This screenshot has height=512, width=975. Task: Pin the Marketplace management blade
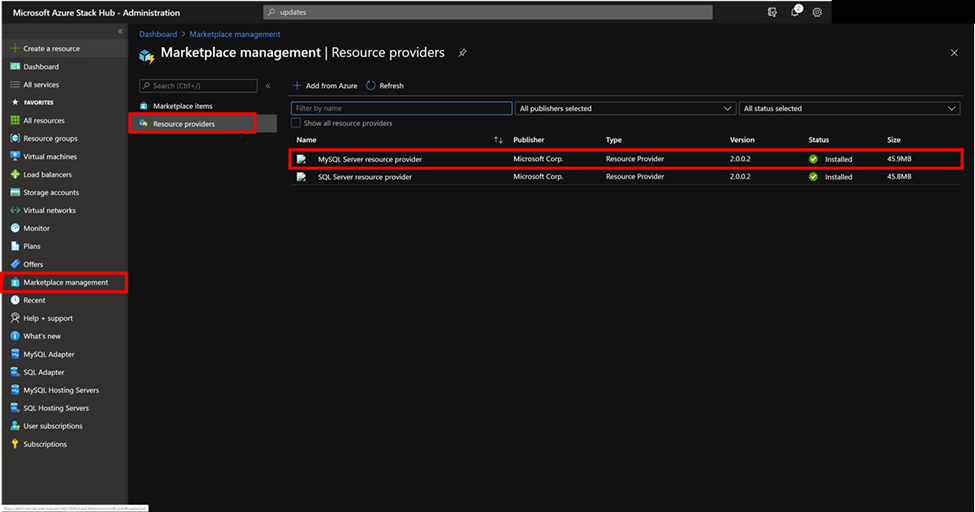(x=462, y=53)
